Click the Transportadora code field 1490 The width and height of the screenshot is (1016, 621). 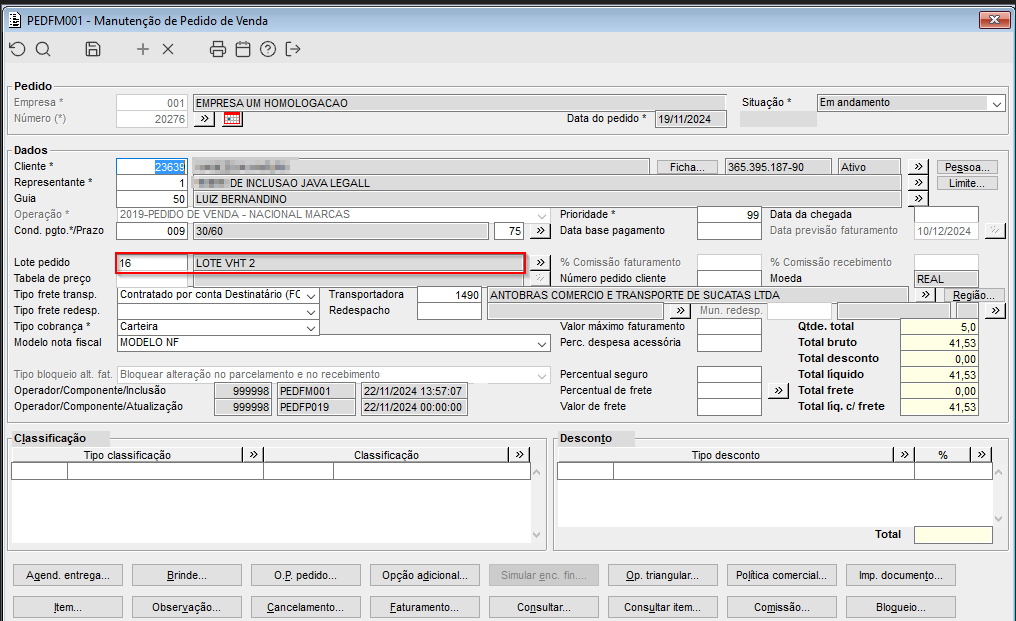450,295
